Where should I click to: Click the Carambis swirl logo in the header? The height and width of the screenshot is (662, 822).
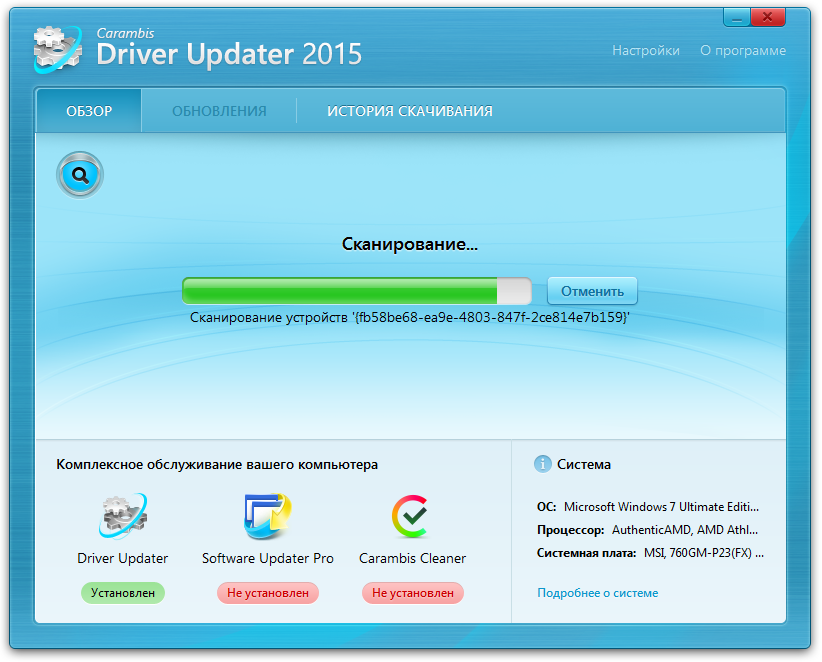(x=57, y=47)
